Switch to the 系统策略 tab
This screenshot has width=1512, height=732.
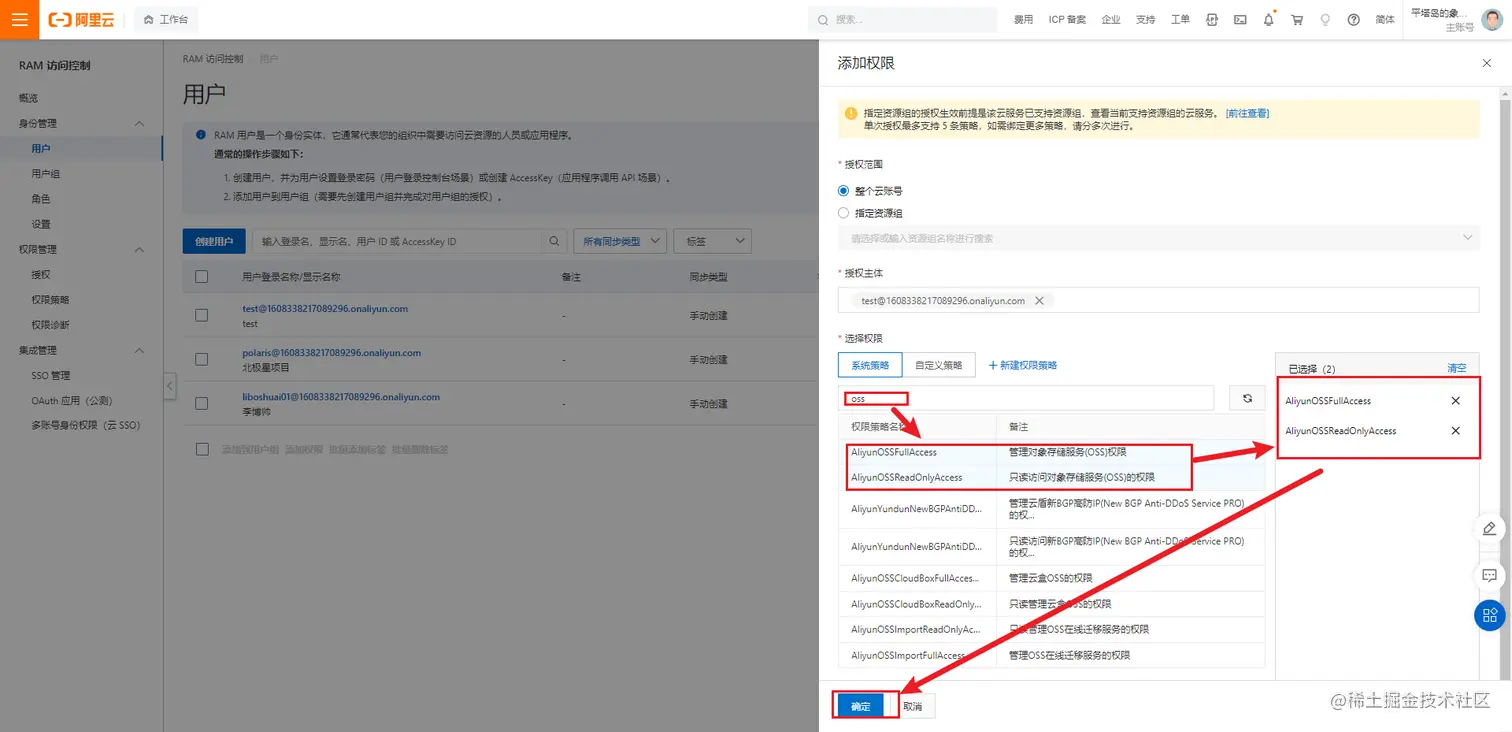pyautogui.click(x=870, y=365)
